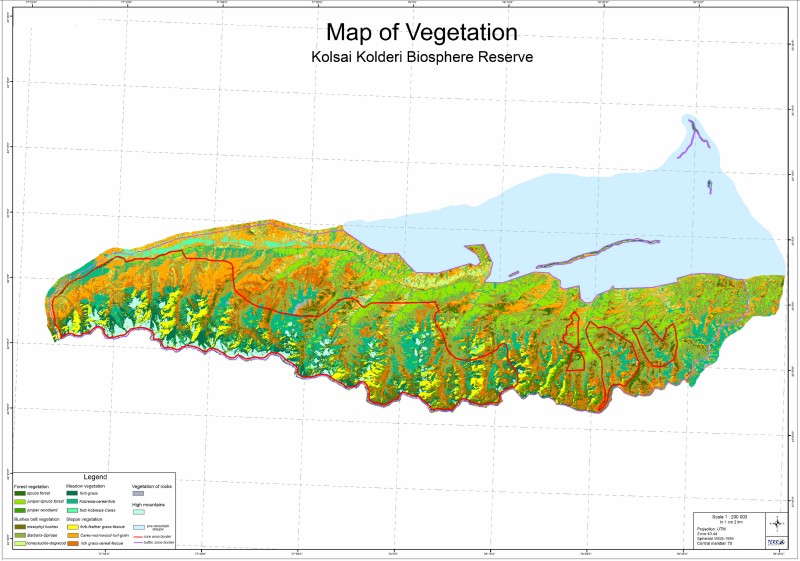Click the 'in 1 cm 2 km' scale text
800x561 pixels.
[x=731, y=522]
